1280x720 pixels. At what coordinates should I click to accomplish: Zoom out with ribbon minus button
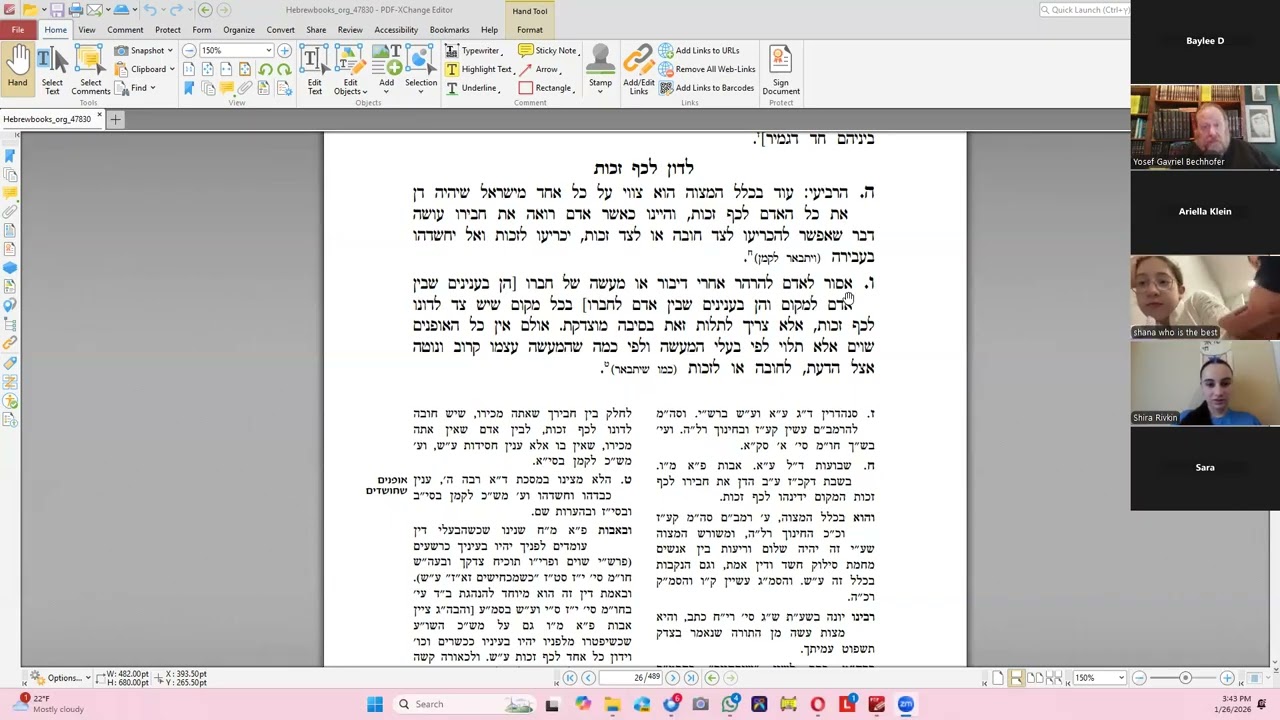191,50
